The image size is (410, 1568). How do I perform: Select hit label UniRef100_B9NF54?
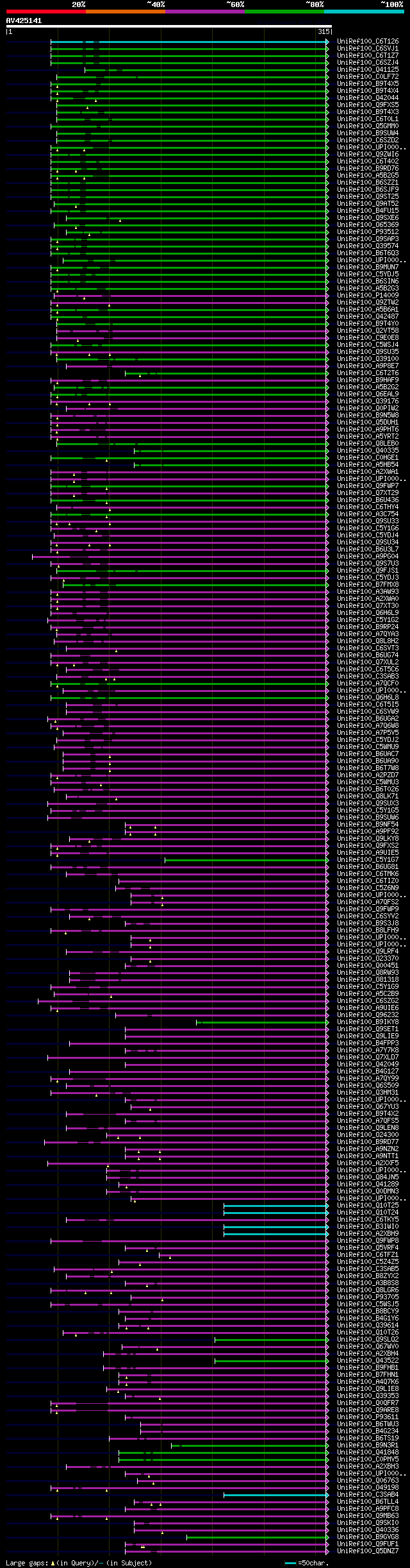click(x=368, y=825)
